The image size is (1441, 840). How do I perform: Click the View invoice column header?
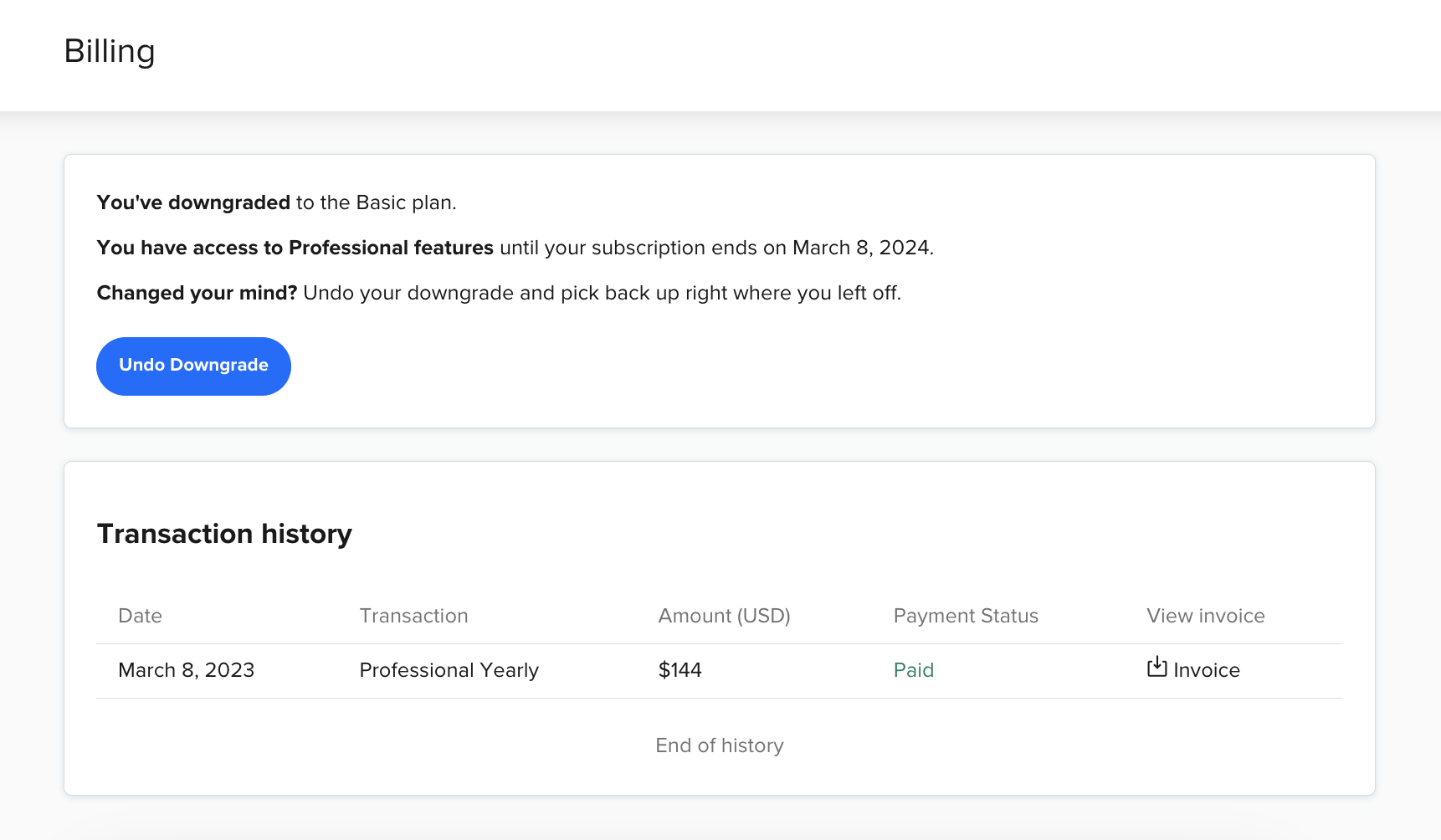click(x=1205, y=616)
